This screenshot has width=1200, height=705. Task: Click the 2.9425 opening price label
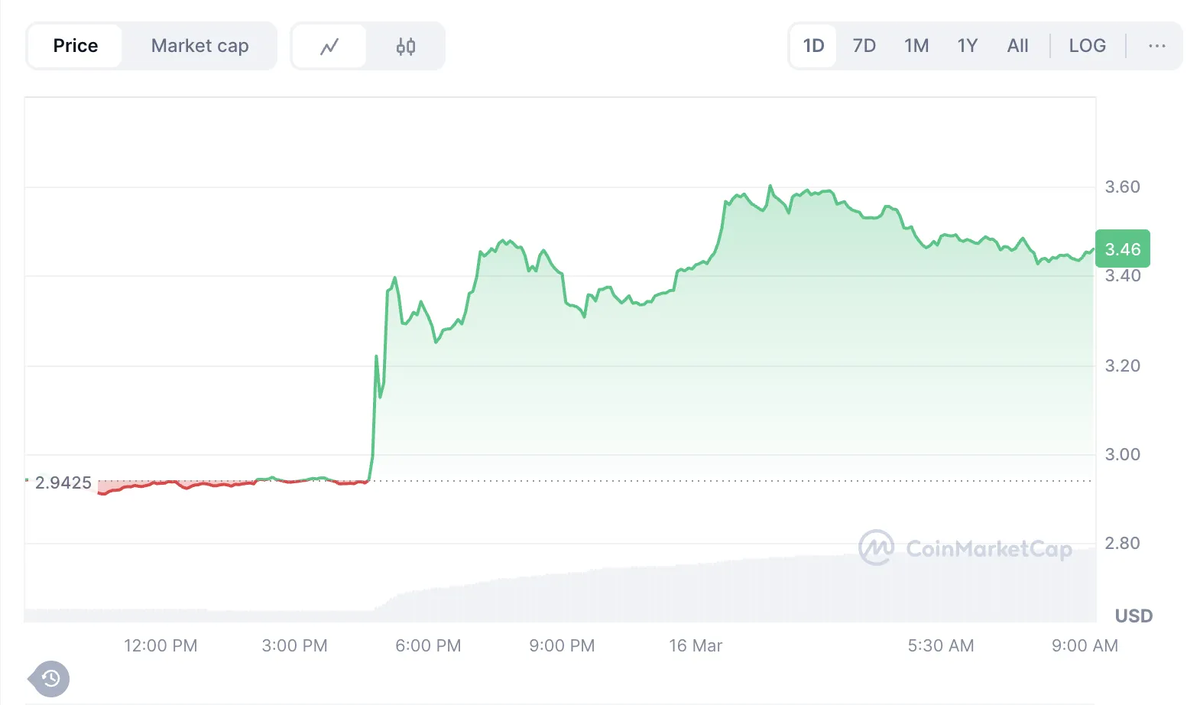[x=63, y=483]
